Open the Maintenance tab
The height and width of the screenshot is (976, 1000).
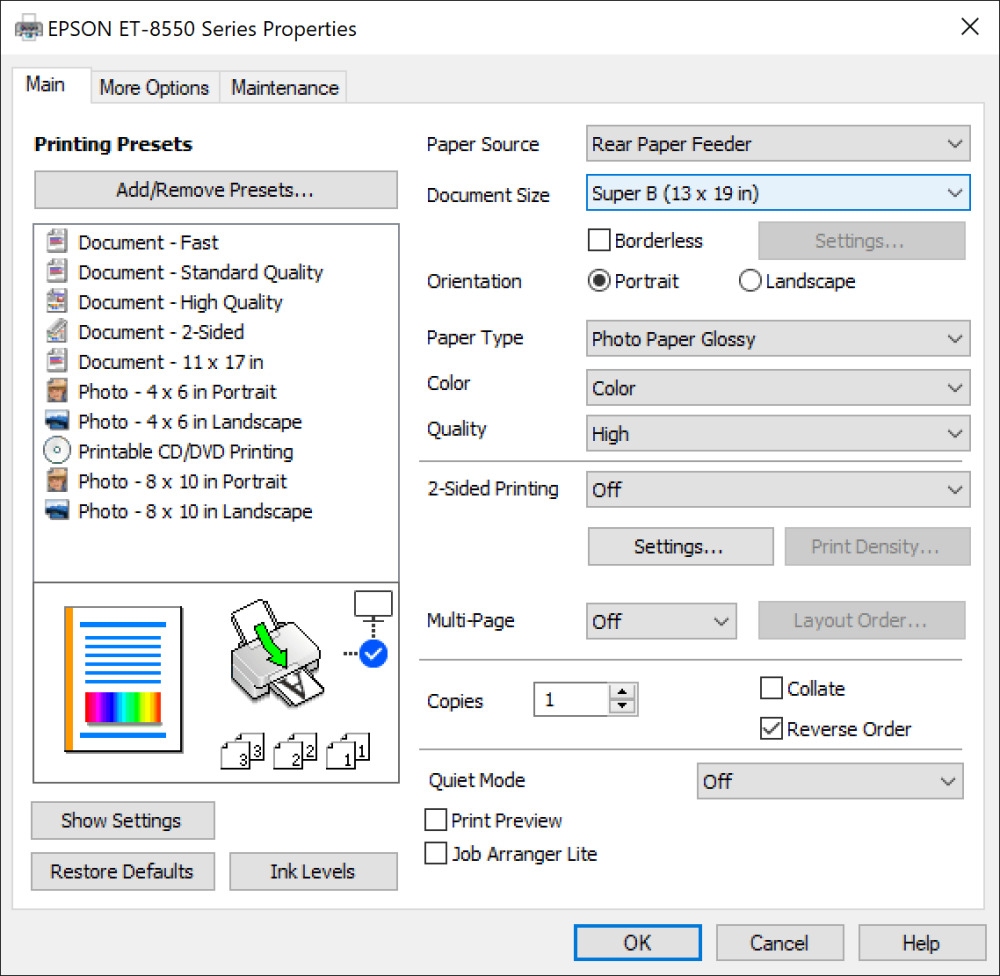tap(283, 88)
